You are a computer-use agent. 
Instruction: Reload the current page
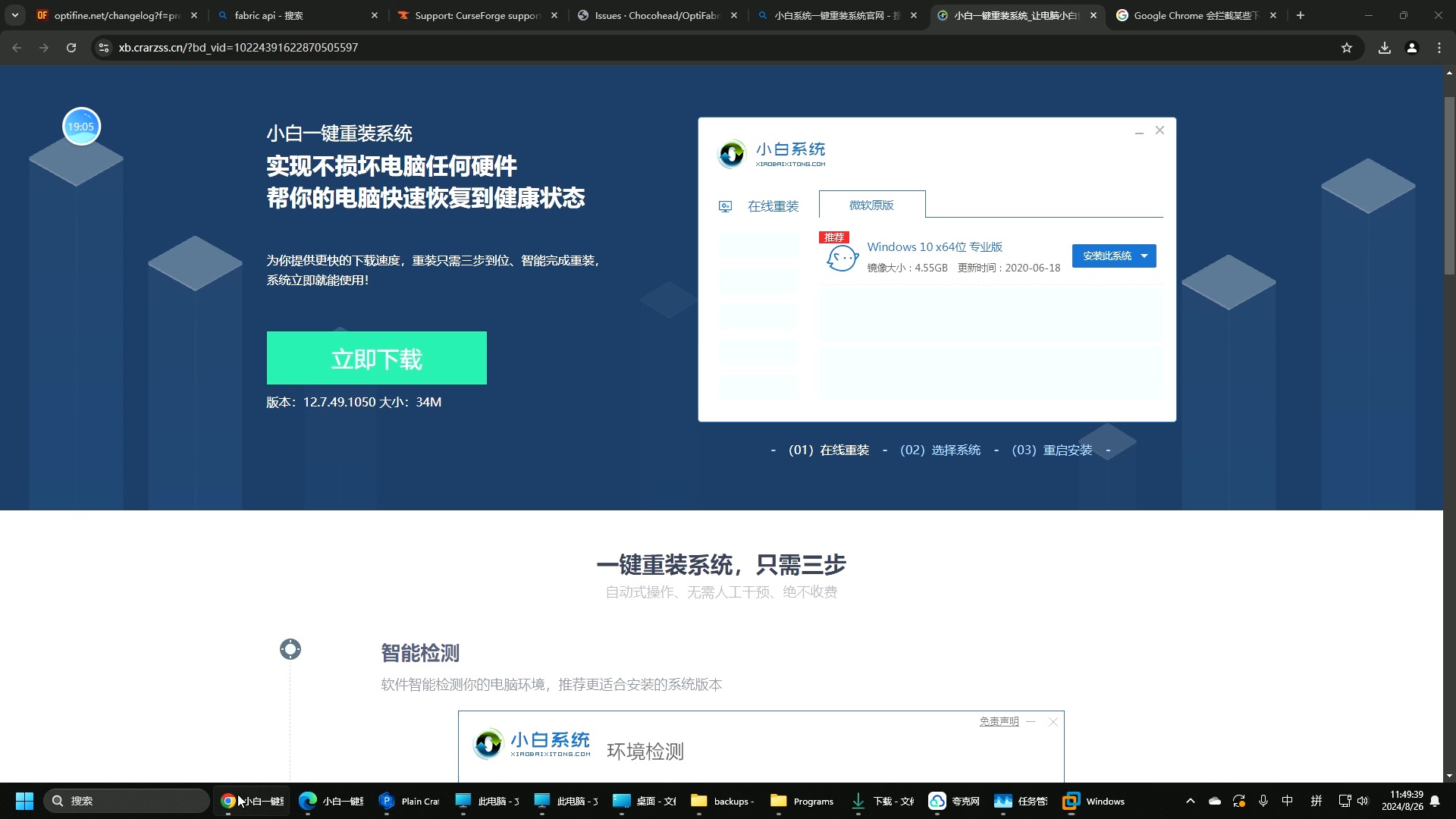coord(71,48)
